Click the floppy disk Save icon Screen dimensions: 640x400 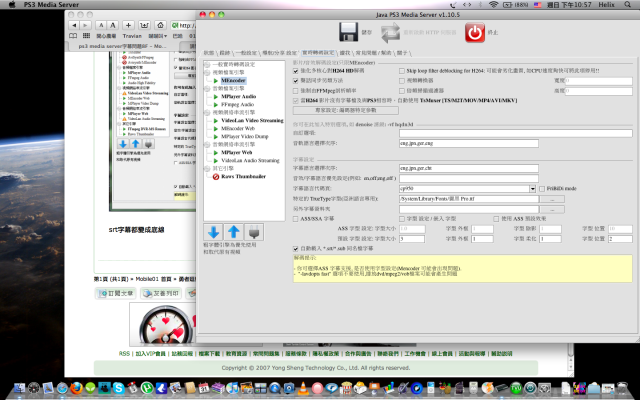tap(349, 32)
